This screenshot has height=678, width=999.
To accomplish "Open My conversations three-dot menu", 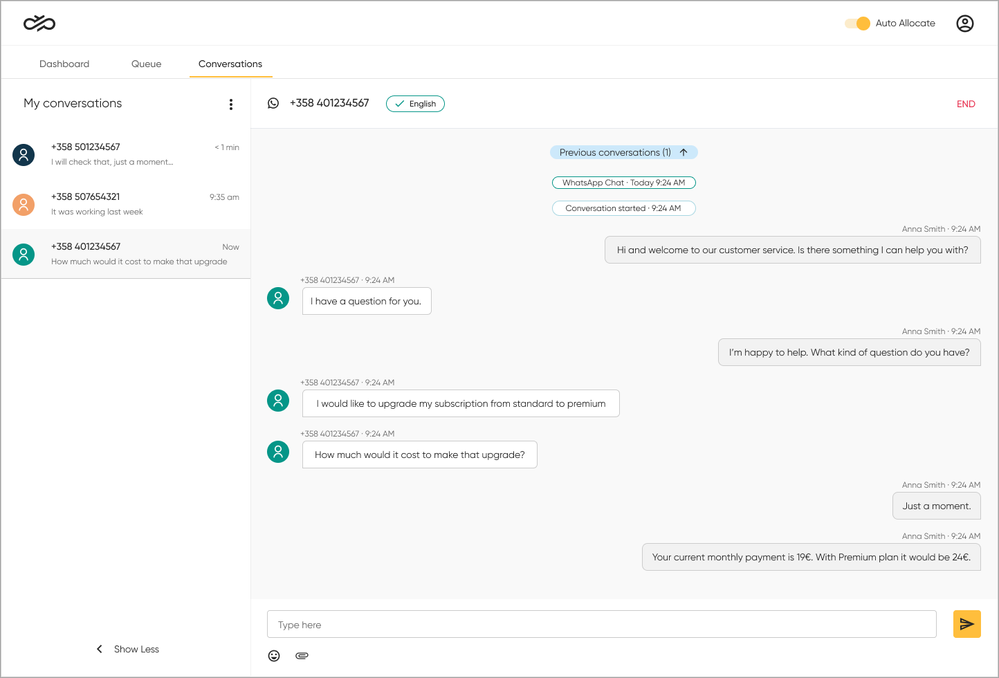I will tap(231, 104).
